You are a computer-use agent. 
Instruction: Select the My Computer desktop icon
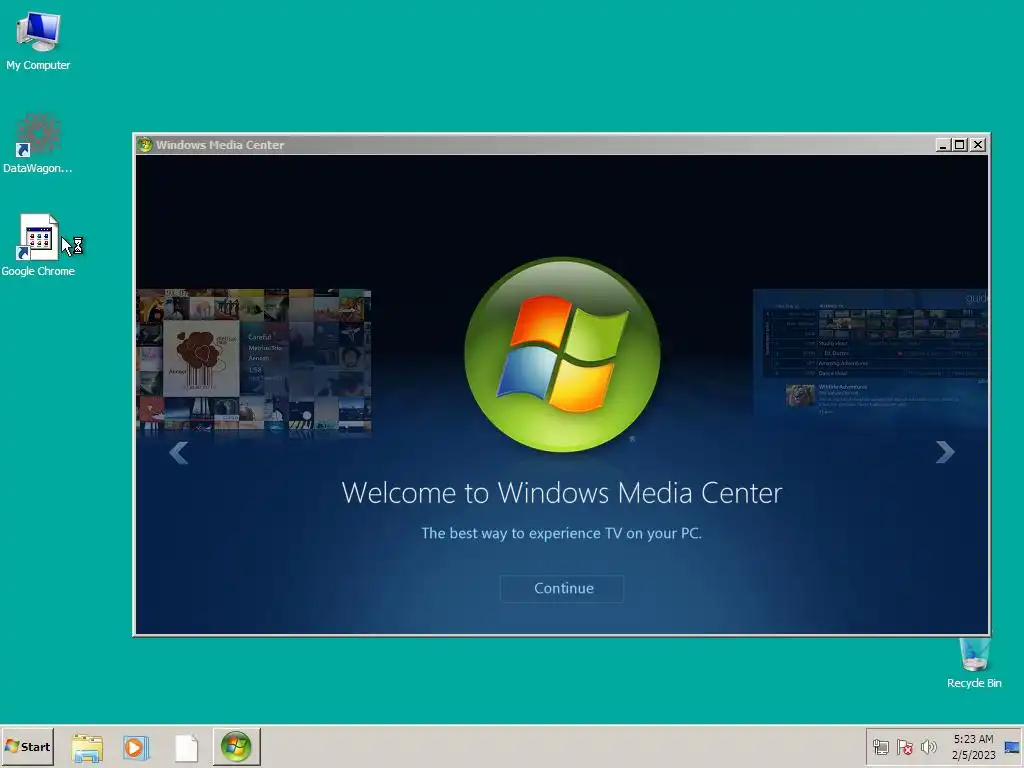tap(38, 41)
